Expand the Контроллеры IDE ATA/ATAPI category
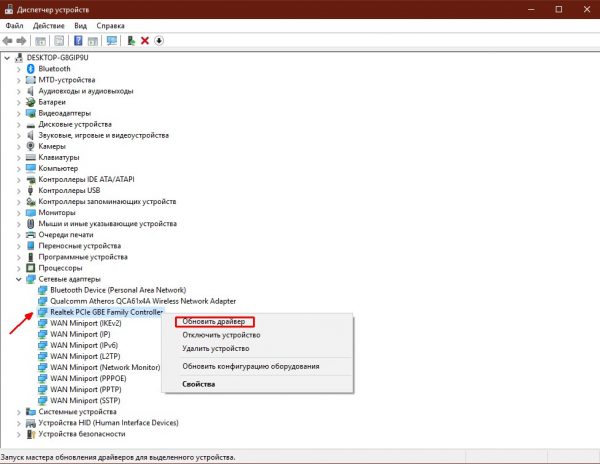Image resolution: width=600 pixels, height=464 pixels. point(19,180)
